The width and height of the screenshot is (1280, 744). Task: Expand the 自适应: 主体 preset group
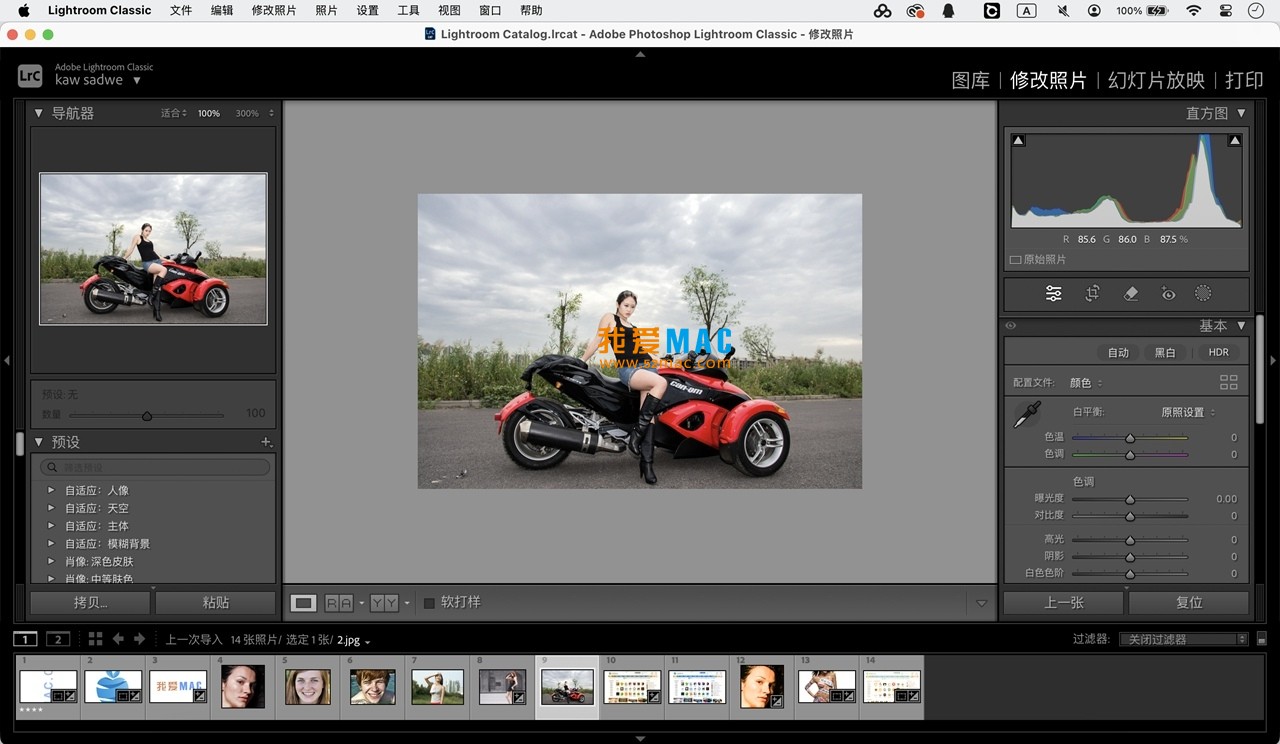(x=51, y=526)
